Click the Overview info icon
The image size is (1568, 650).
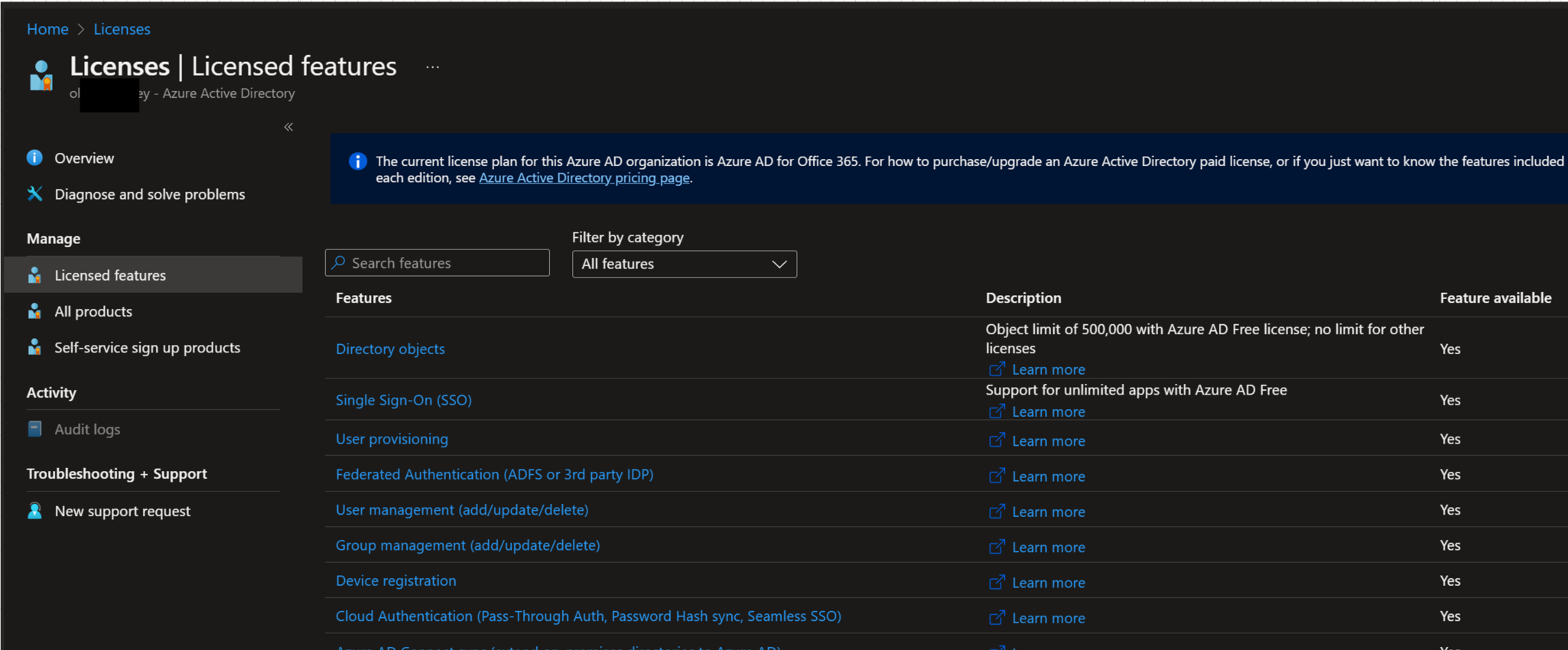34,158
